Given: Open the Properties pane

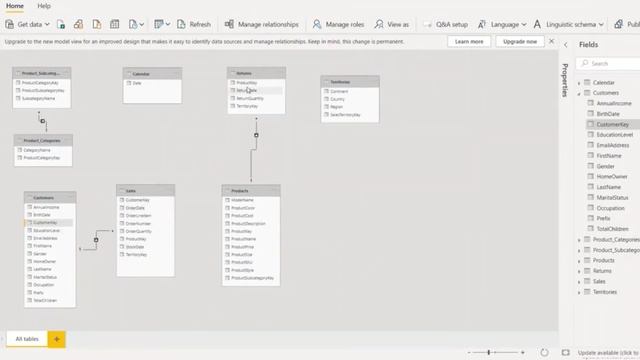Looking at the screenshot, I should coord(565,80).
